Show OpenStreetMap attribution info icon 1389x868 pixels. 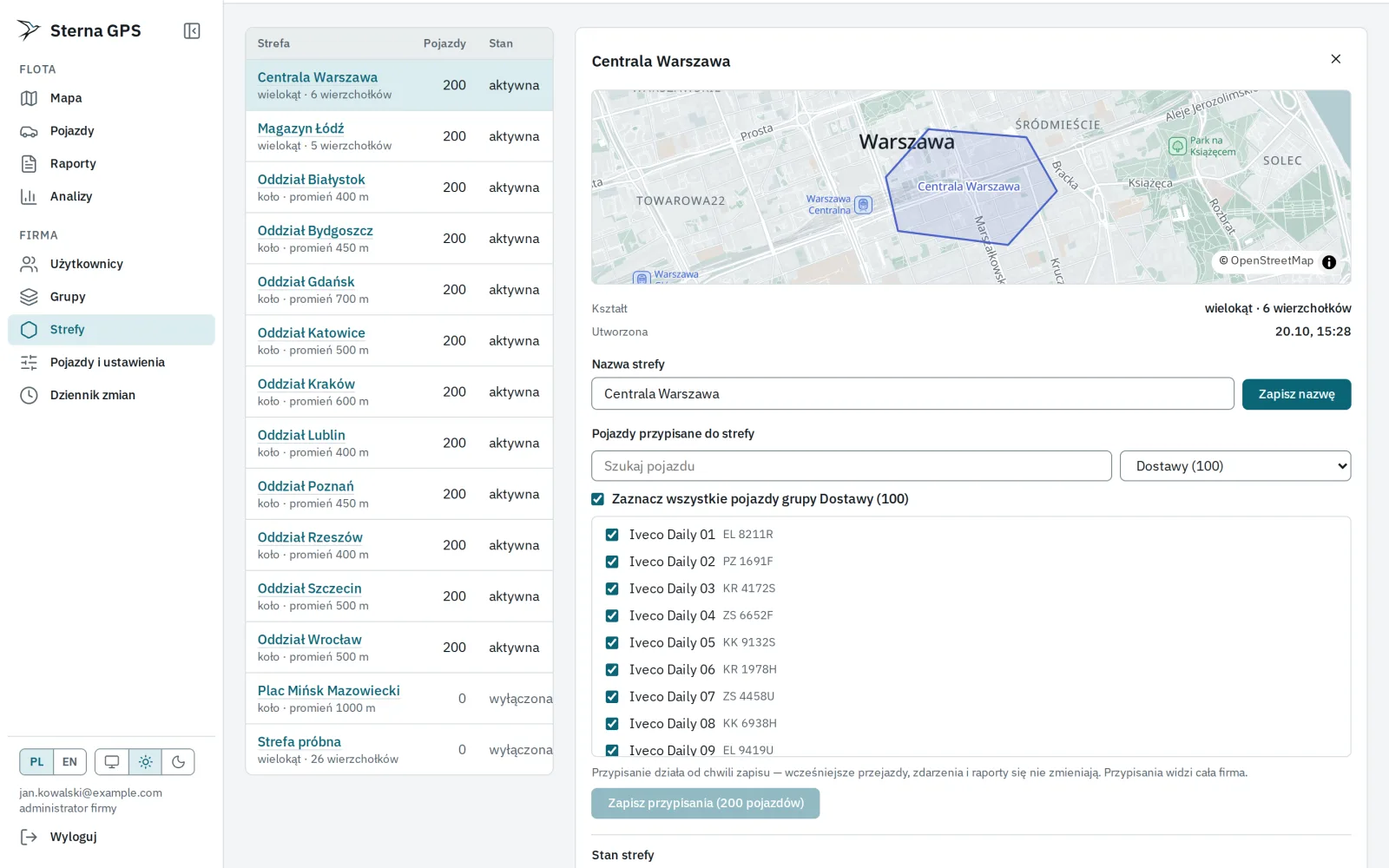tap(1329, 262)
